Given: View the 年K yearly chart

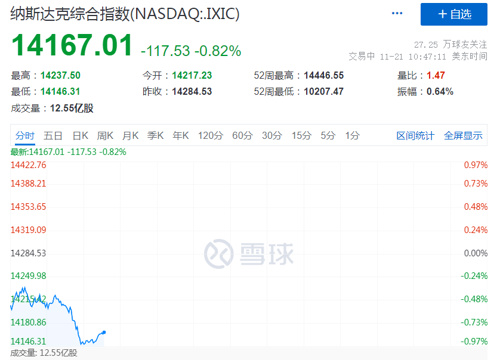Looking at the screenshot, I should click(x=181, y=136).
